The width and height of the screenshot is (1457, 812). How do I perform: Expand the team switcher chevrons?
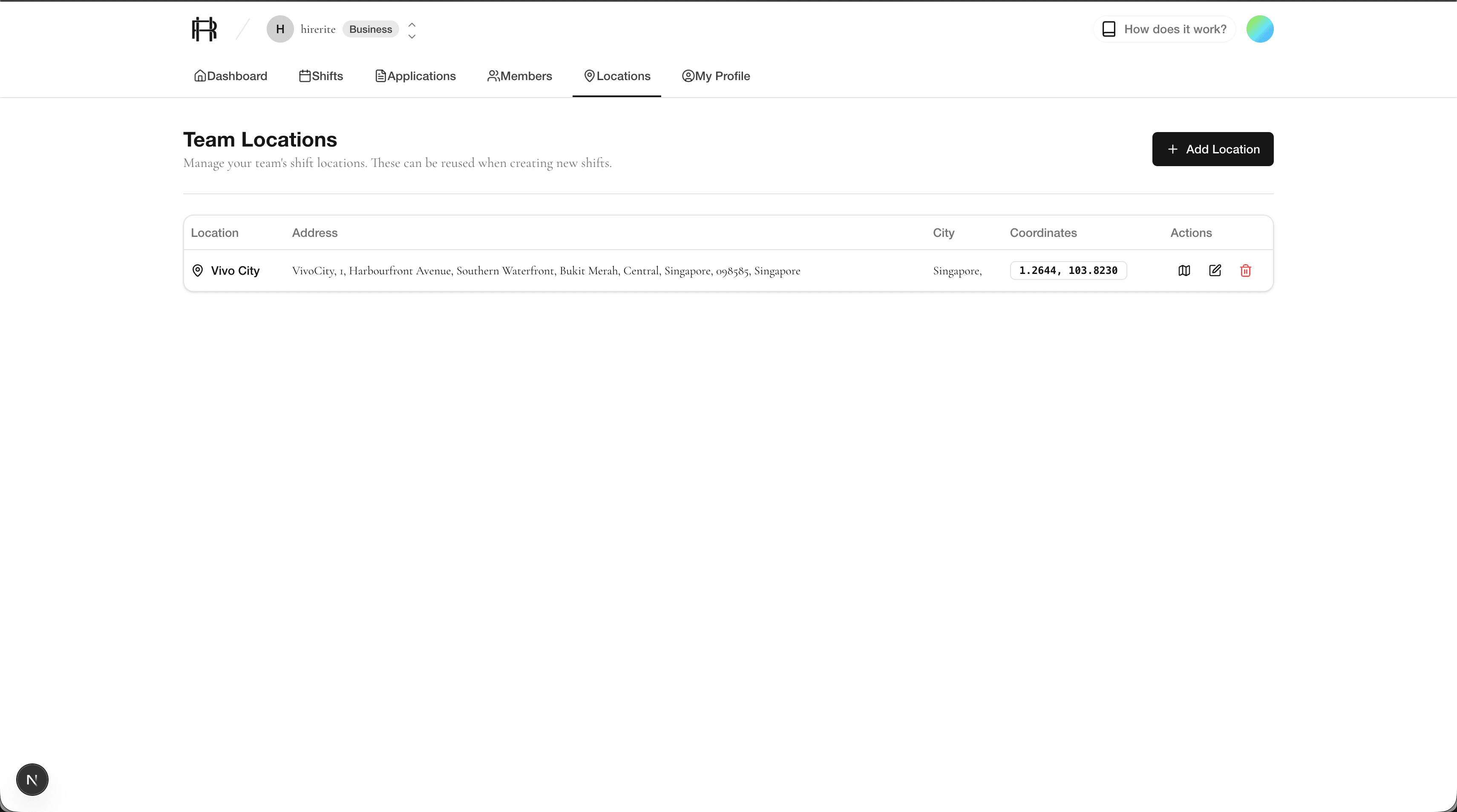(x=412, y=30)
